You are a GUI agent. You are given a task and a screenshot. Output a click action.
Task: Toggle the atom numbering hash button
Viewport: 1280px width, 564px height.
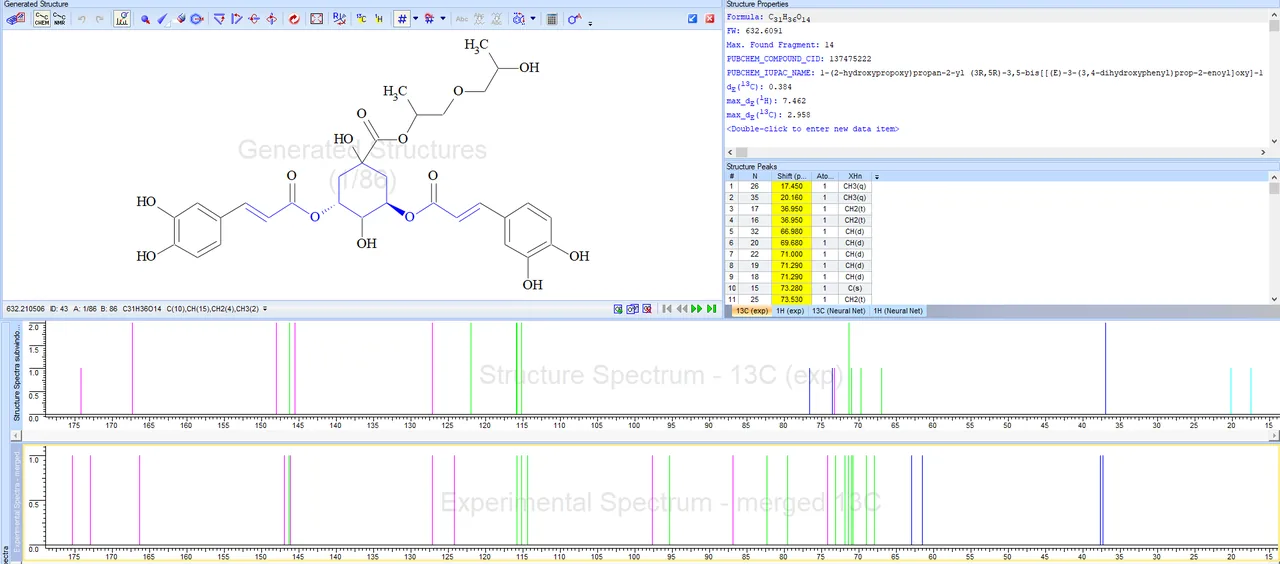click(x=401, y=19)
